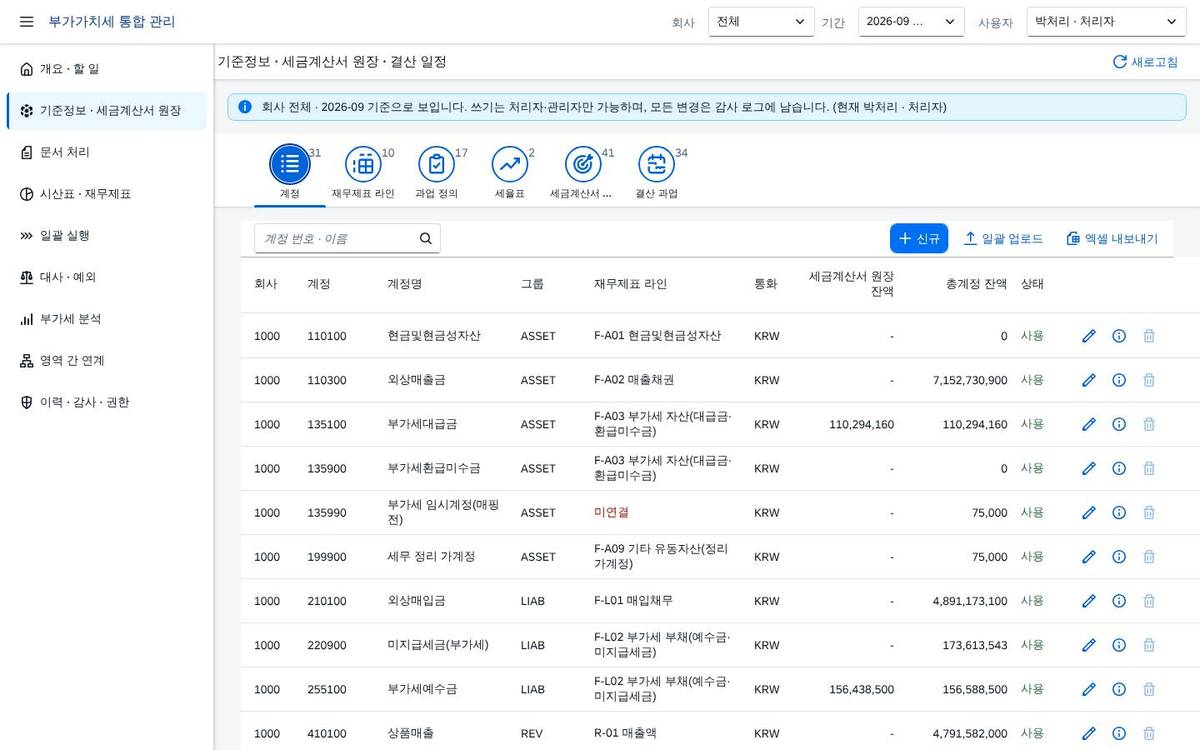Viewport: 1200px width, 750px height.
Task: Show info for account 210100
Action: tap(1119, 601)
